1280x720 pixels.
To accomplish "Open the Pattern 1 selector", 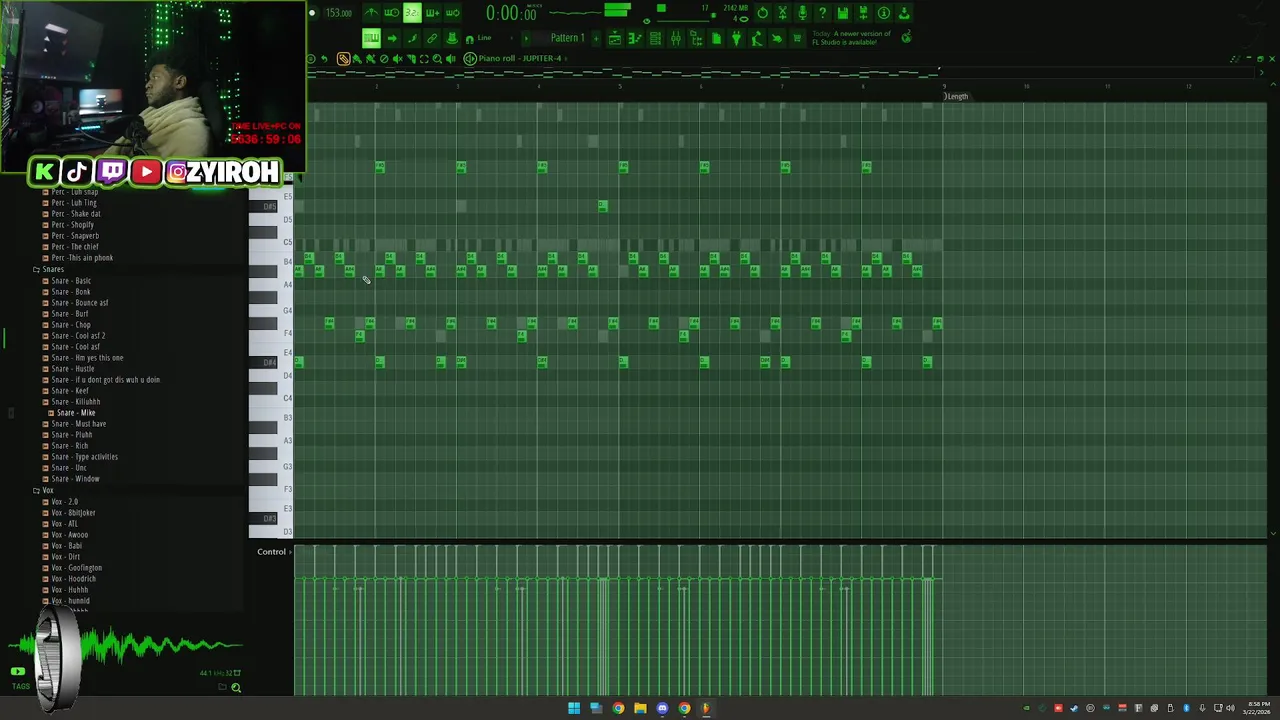I will click(x=567, y=38).
